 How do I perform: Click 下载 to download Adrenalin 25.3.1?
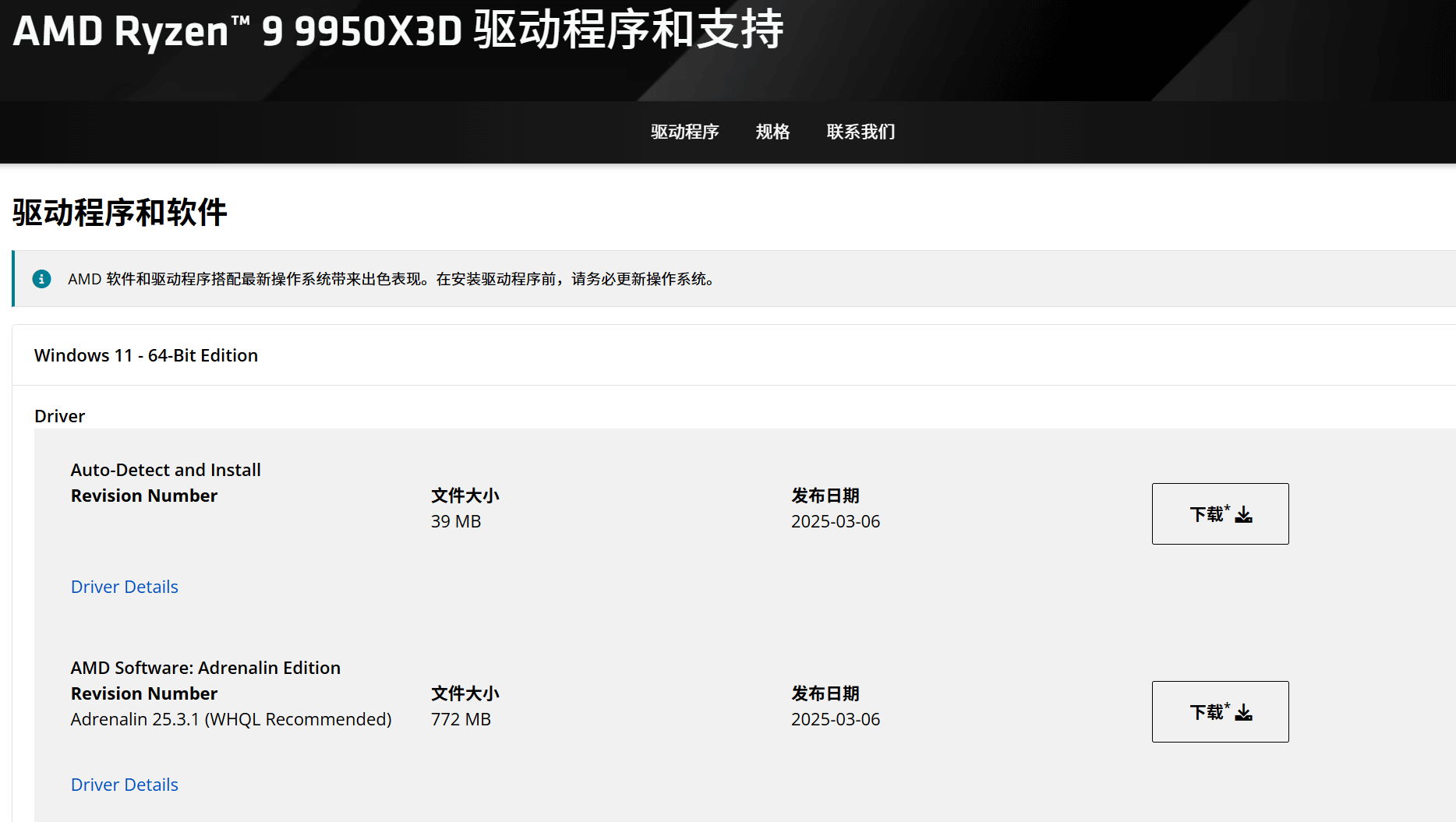[1220, 711]
